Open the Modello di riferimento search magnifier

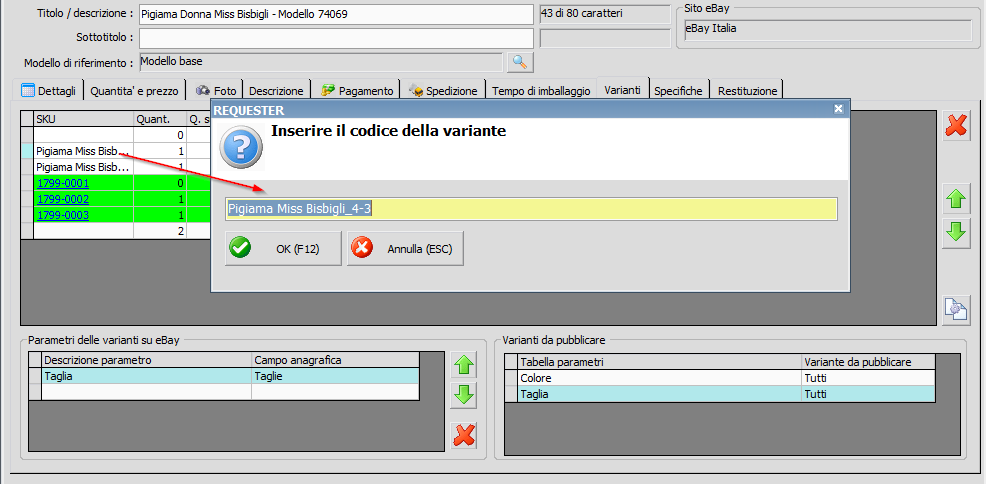[520, 62]
